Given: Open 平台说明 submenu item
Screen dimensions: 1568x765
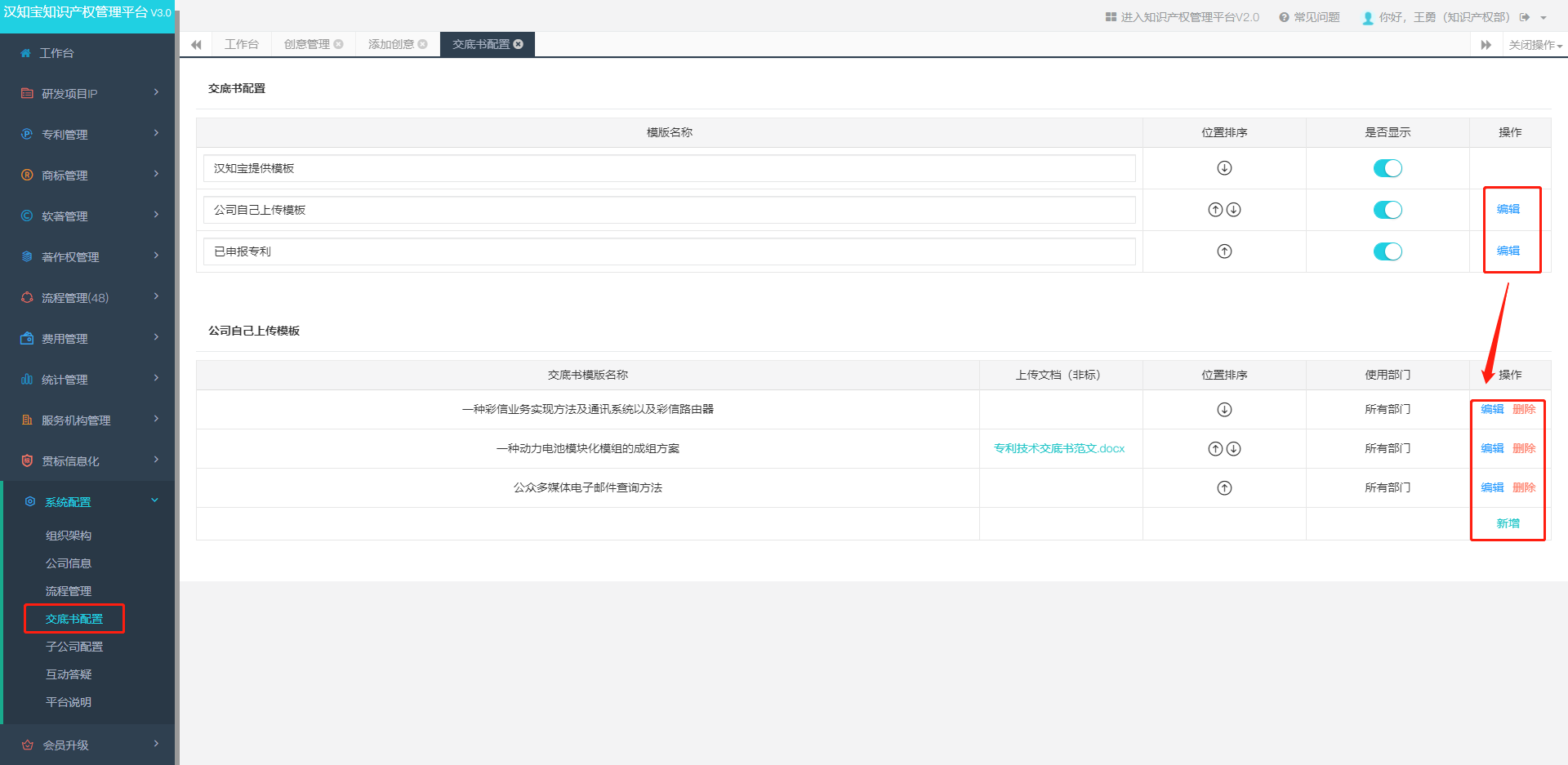Looking at the screenshot, I should [69, 702].
